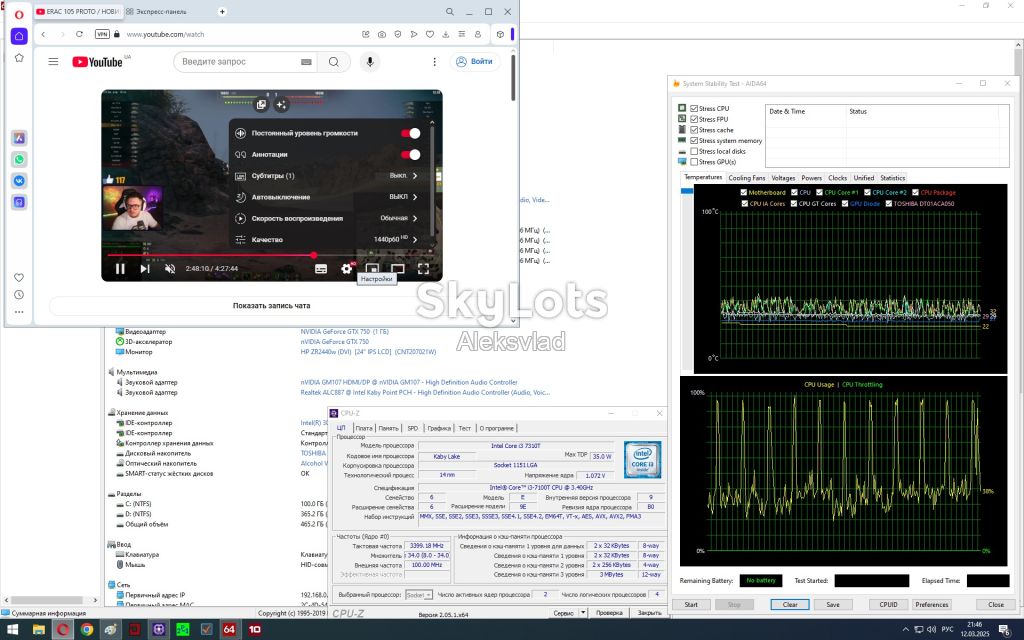Switch to the Statistics tab in AIDA64

pyautogui.click(x=893, y=178)
